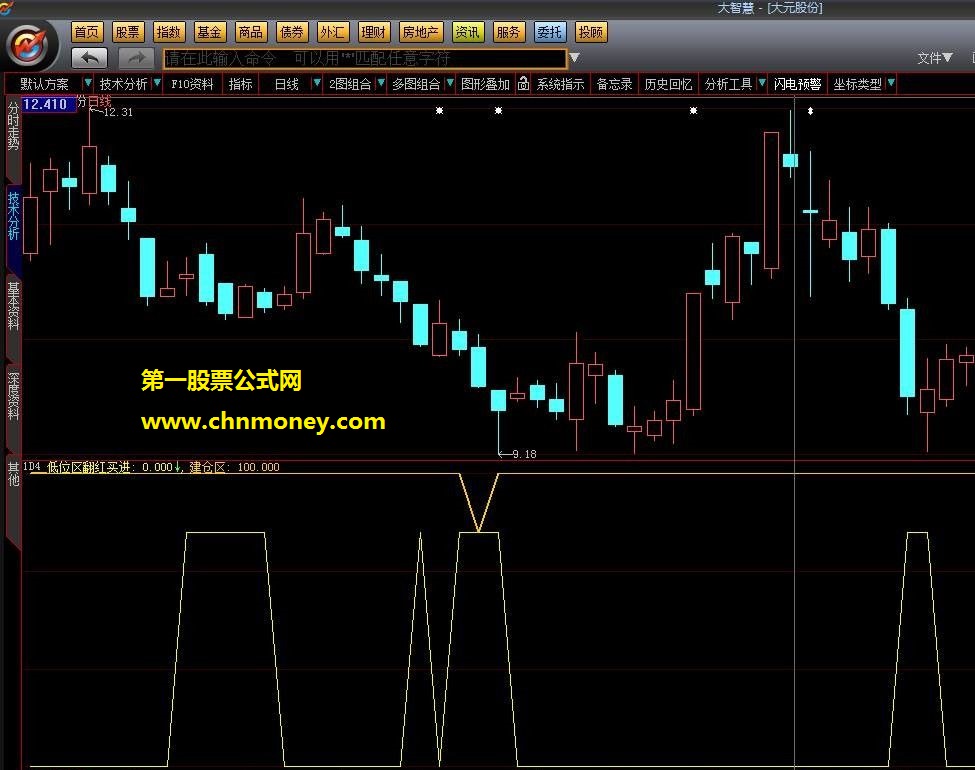Click the forward arrow navigation button

[x=136, y=58]
